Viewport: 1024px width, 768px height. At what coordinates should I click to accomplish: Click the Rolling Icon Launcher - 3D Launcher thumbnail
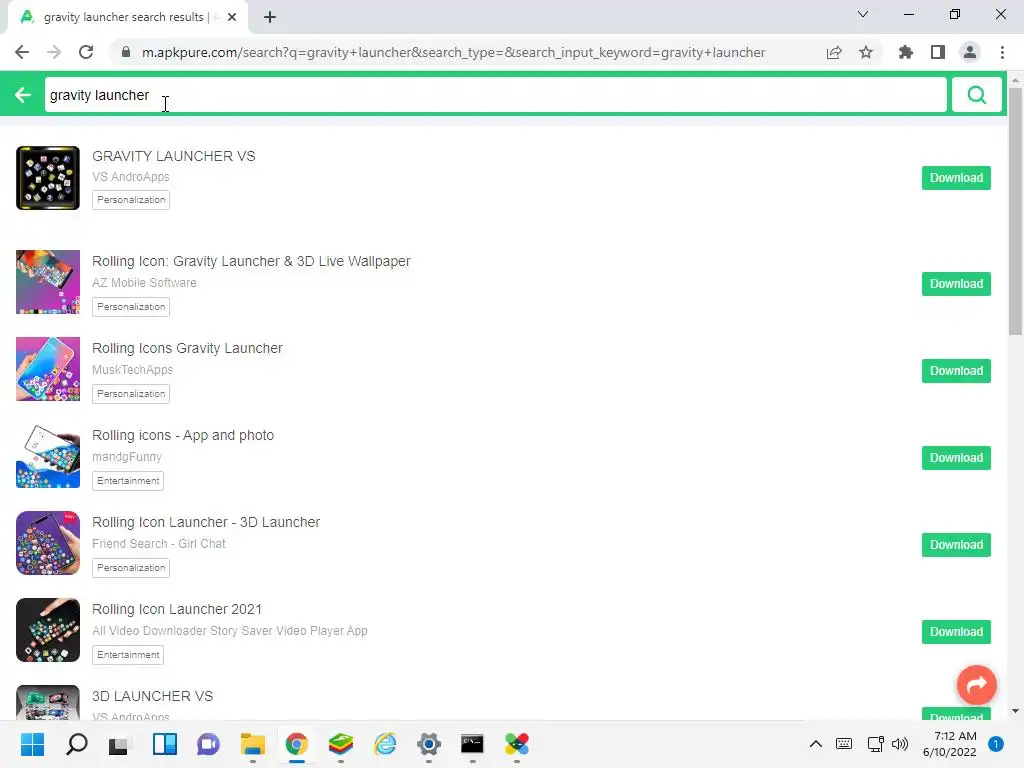[48, 543]
